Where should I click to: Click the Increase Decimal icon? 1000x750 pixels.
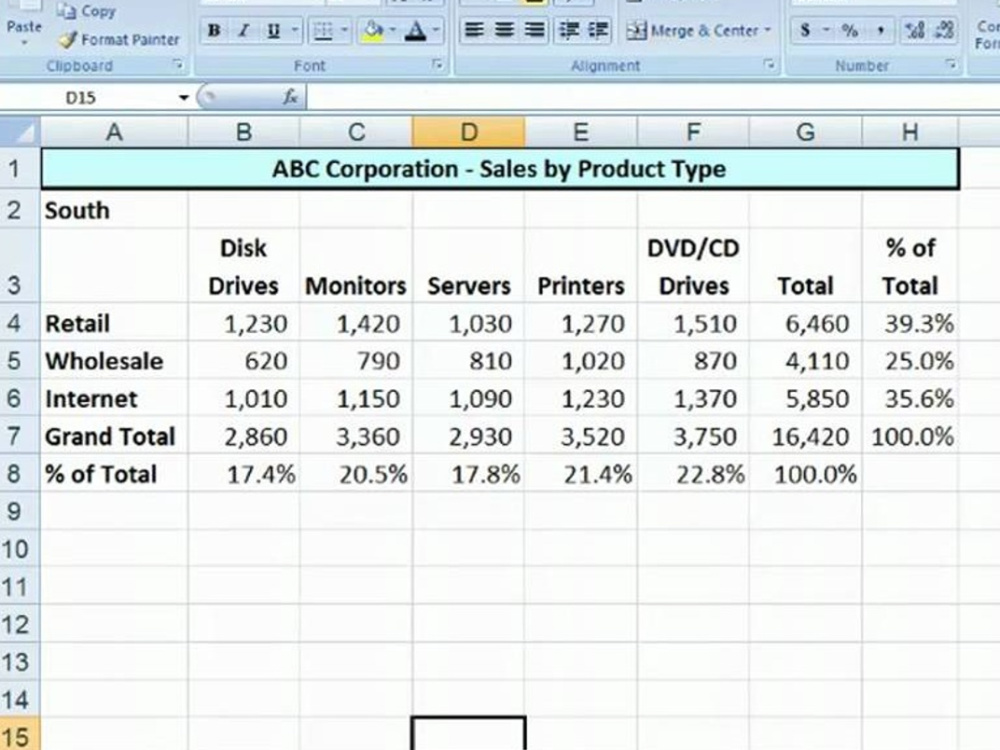coord(915,30)
